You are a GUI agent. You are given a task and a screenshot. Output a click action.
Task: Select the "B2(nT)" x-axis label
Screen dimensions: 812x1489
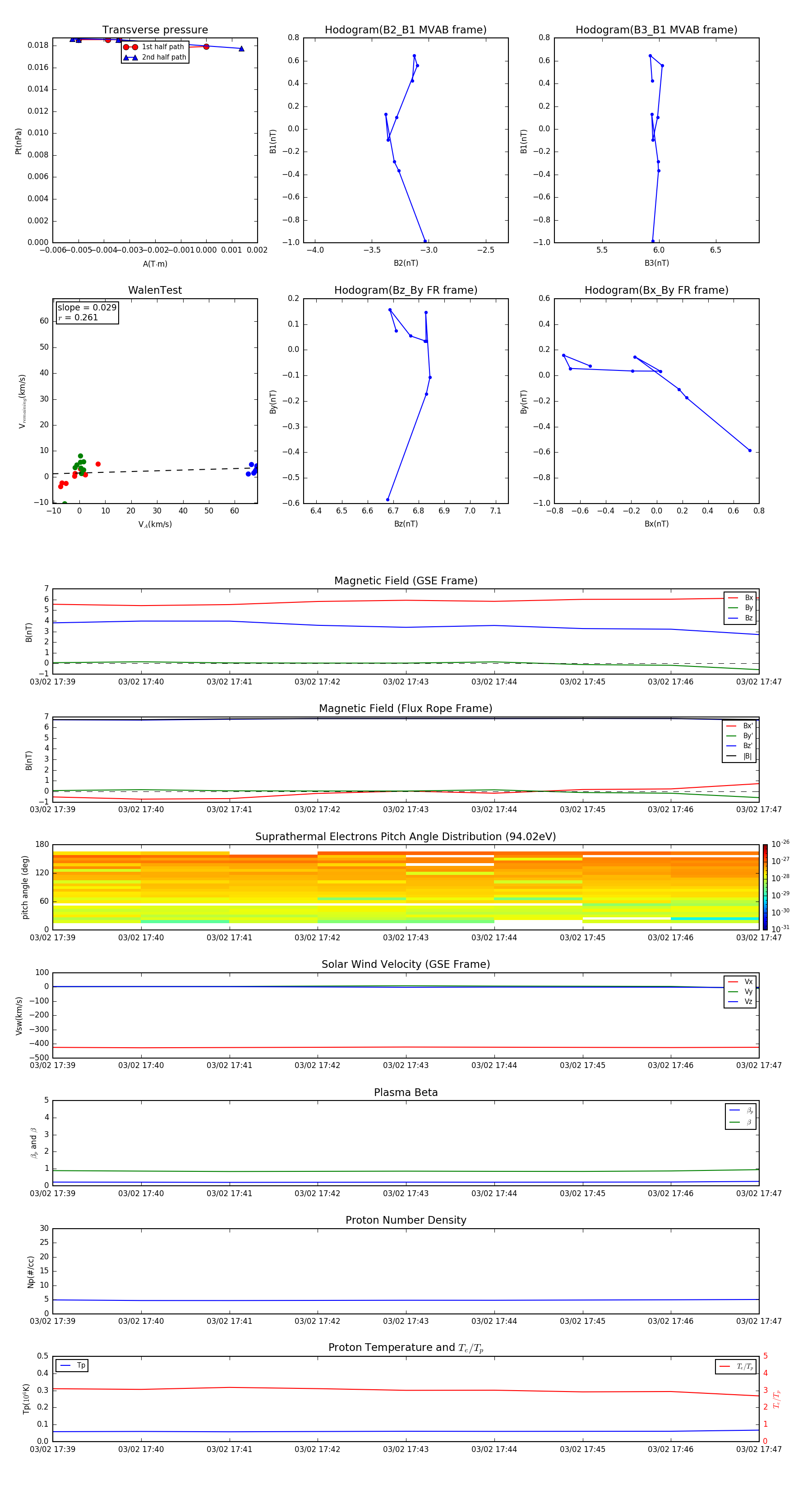[x=406, y=263]
